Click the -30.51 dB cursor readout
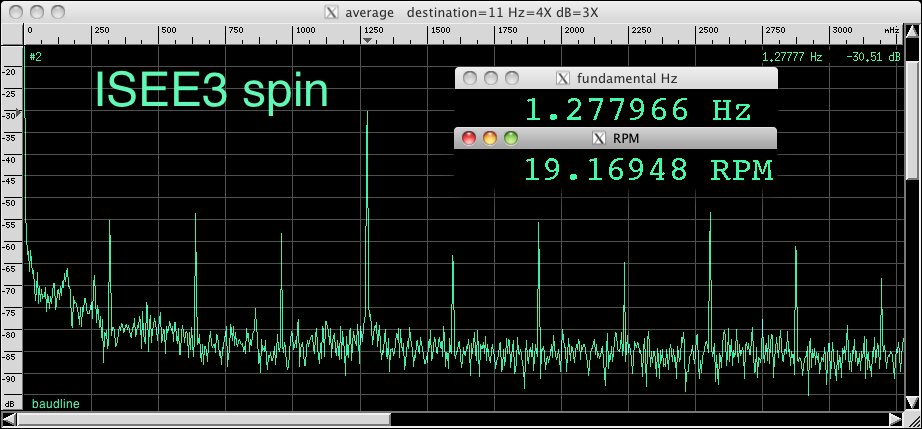 pos(873,57)
